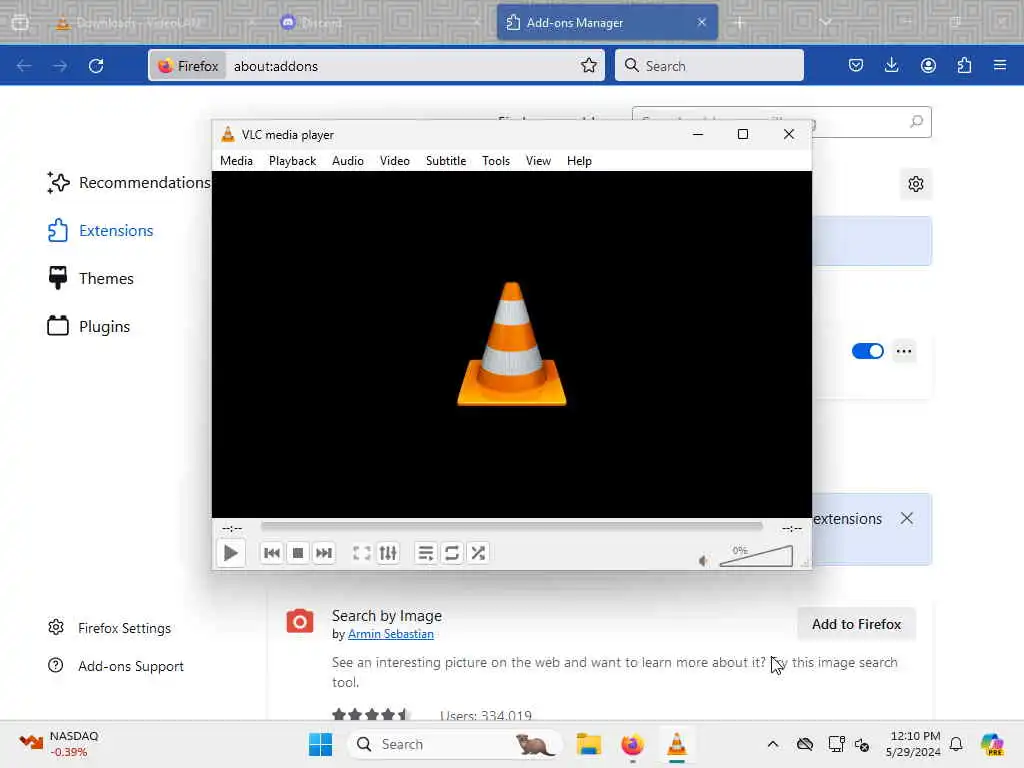Open VLC Tools menu
The height and width of the screenshot is (768, 1024).
point(496,161)
